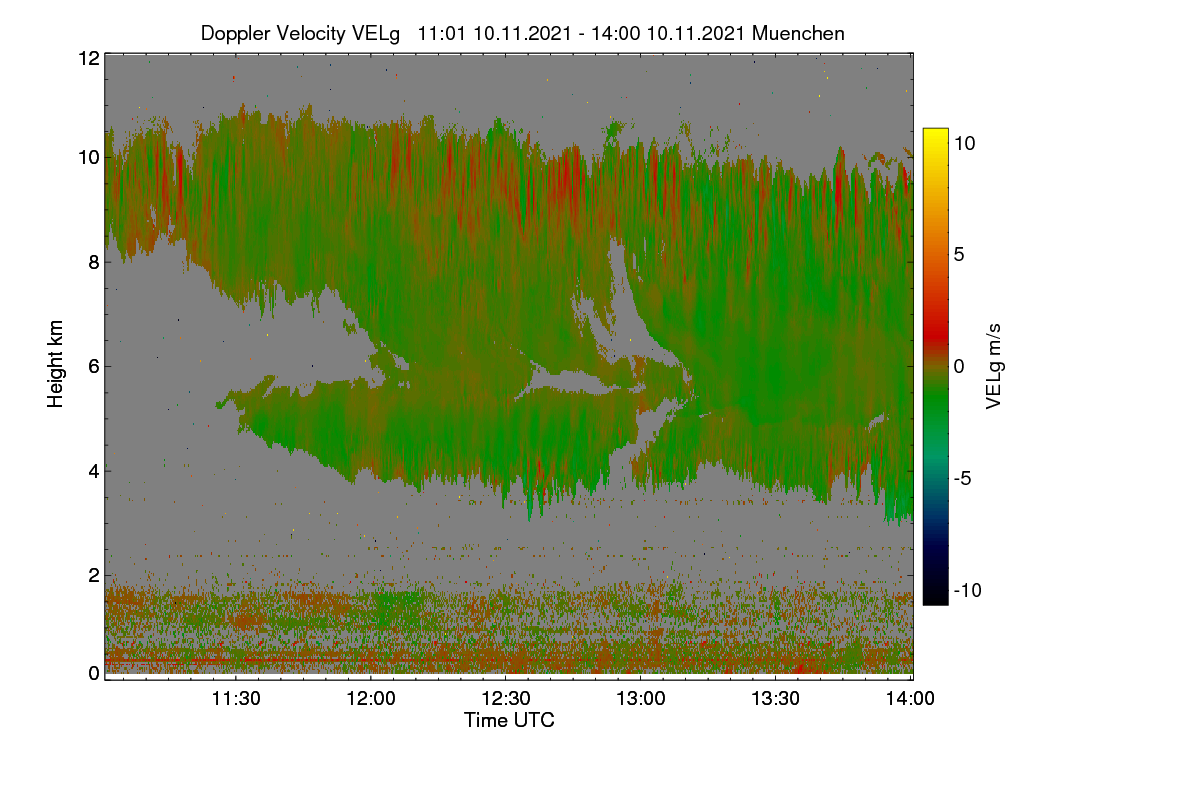The image size is (1200, 800).
Task: Click the 12:00 time tick label
Action: point(371,698)
